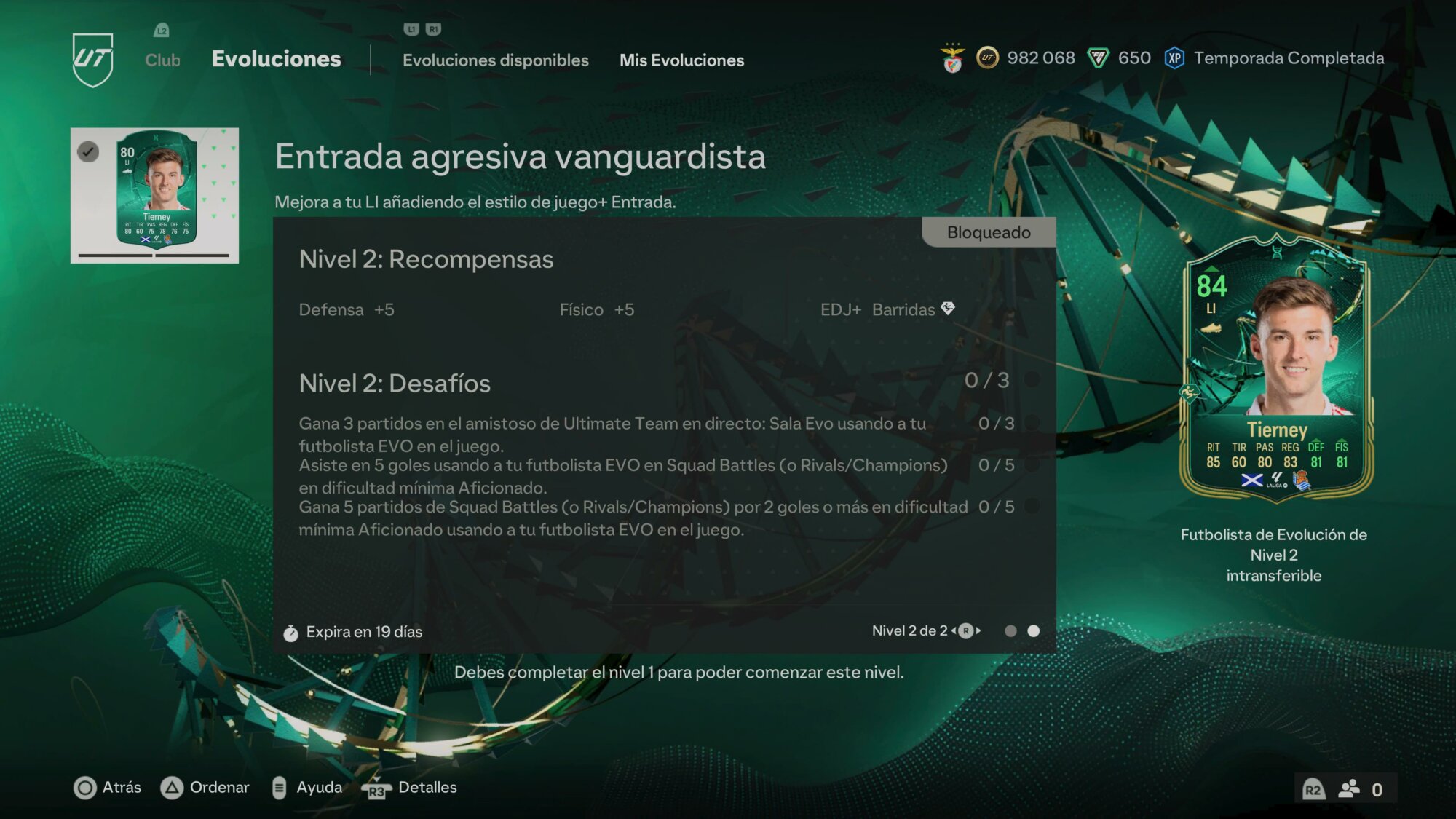This screenshot has width=1456, height=819.
Task: Click the Circle button Atrás icon
Action: [85, 788]
